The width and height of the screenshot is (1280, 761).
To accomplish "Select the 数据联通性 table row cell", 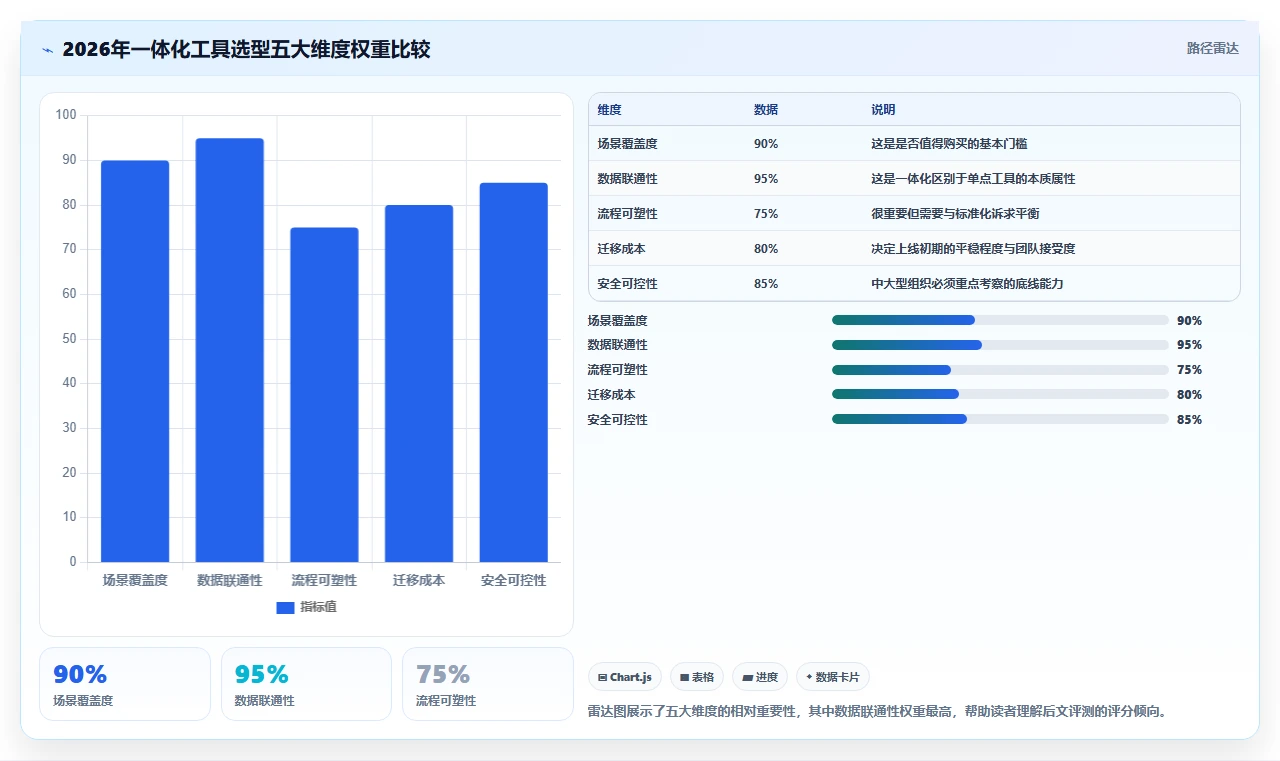I will 627,179.
